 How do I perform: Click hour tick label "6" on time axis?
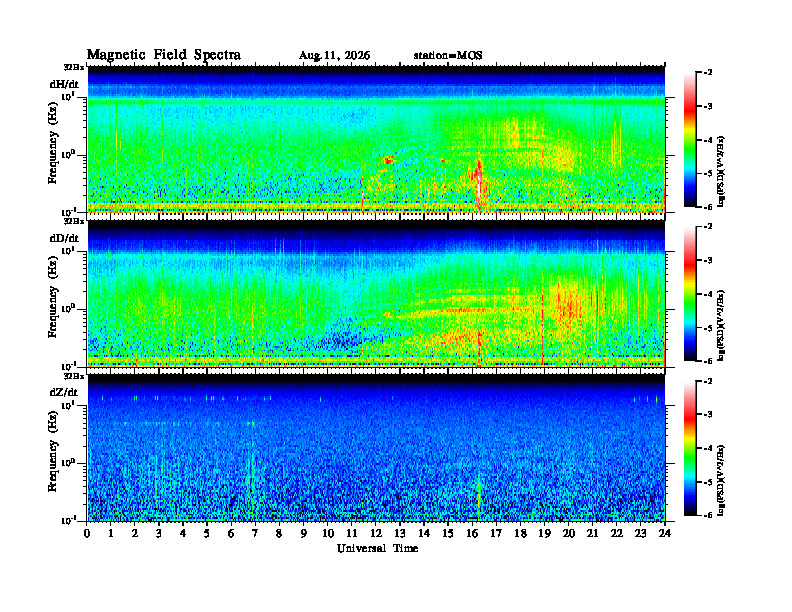pos(231,534)
